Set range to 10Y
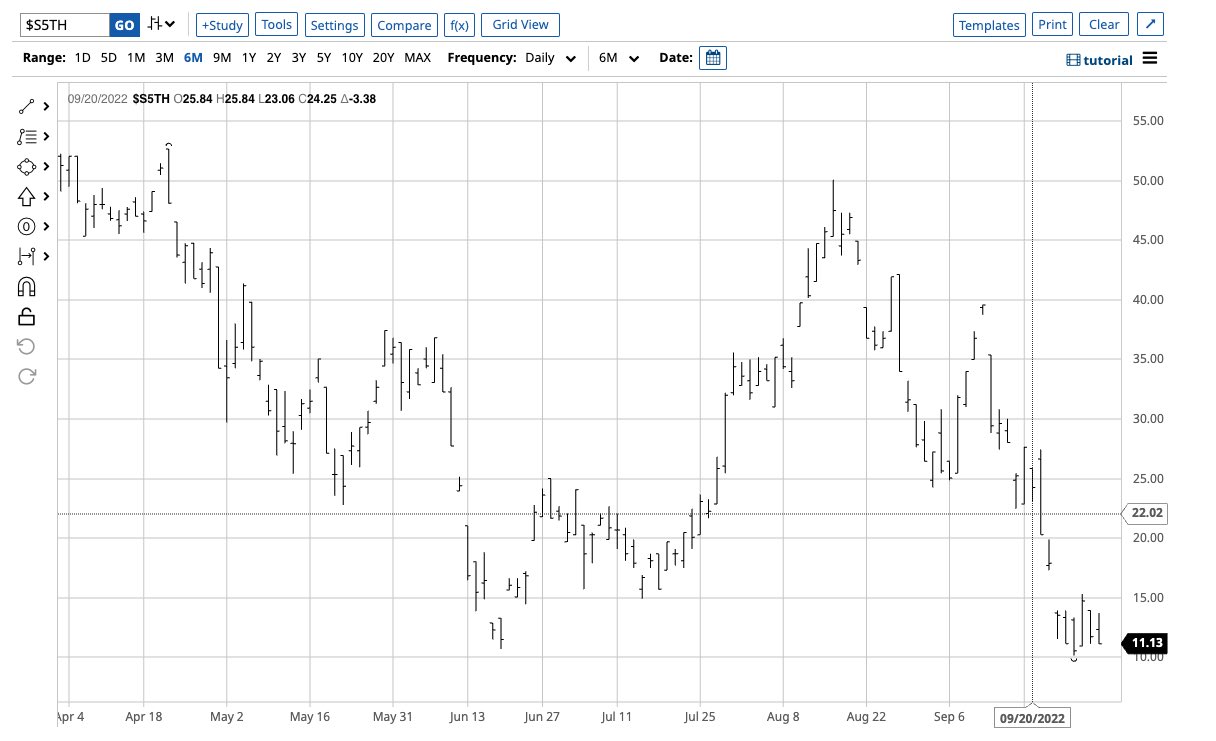This screenshot has height=741, width=1216. [352, 58]
